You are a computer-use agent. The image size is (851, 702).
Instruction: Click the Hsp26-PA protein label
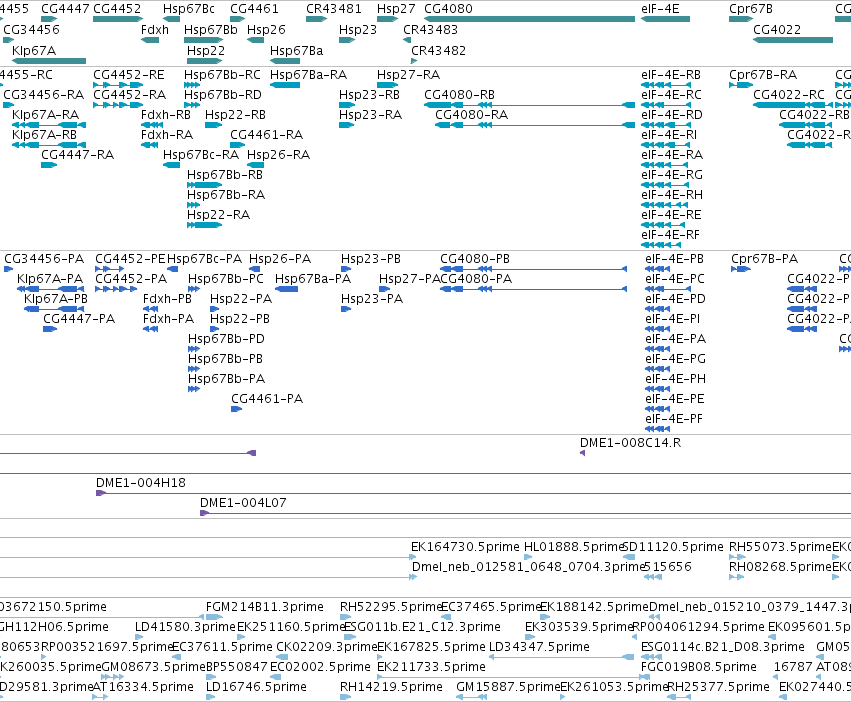[280, 258]
